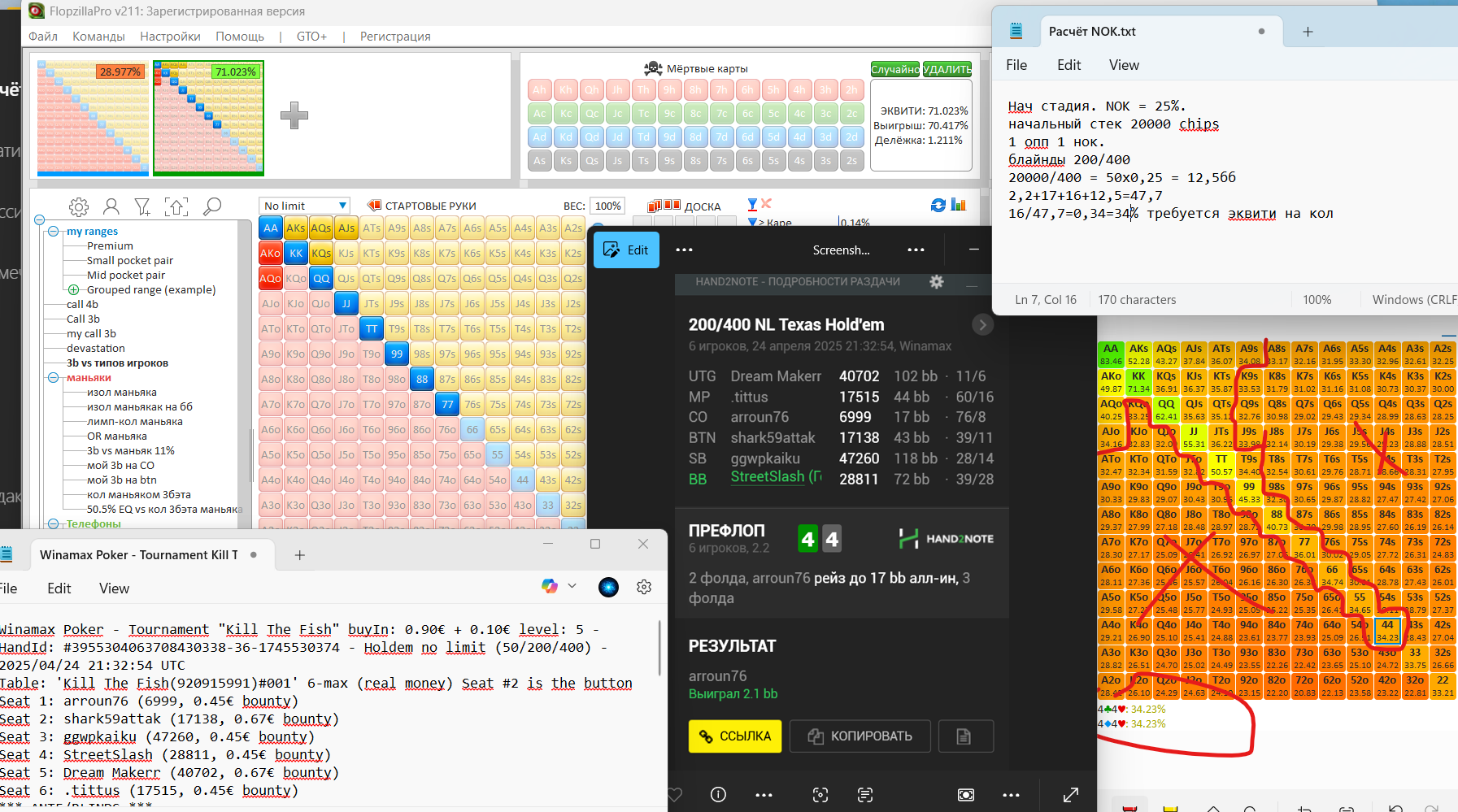1458x812 pixels.
Task: Open the gear settings in Winamax Notepad window
Action: (644, 587)
